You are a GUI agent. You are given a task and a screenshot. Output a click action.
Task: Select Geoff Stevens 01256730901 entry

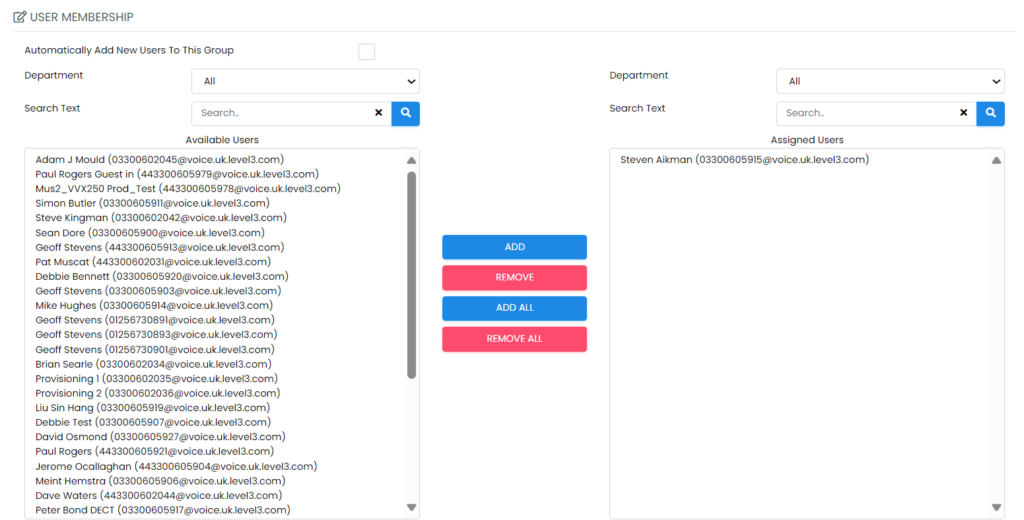155,349
